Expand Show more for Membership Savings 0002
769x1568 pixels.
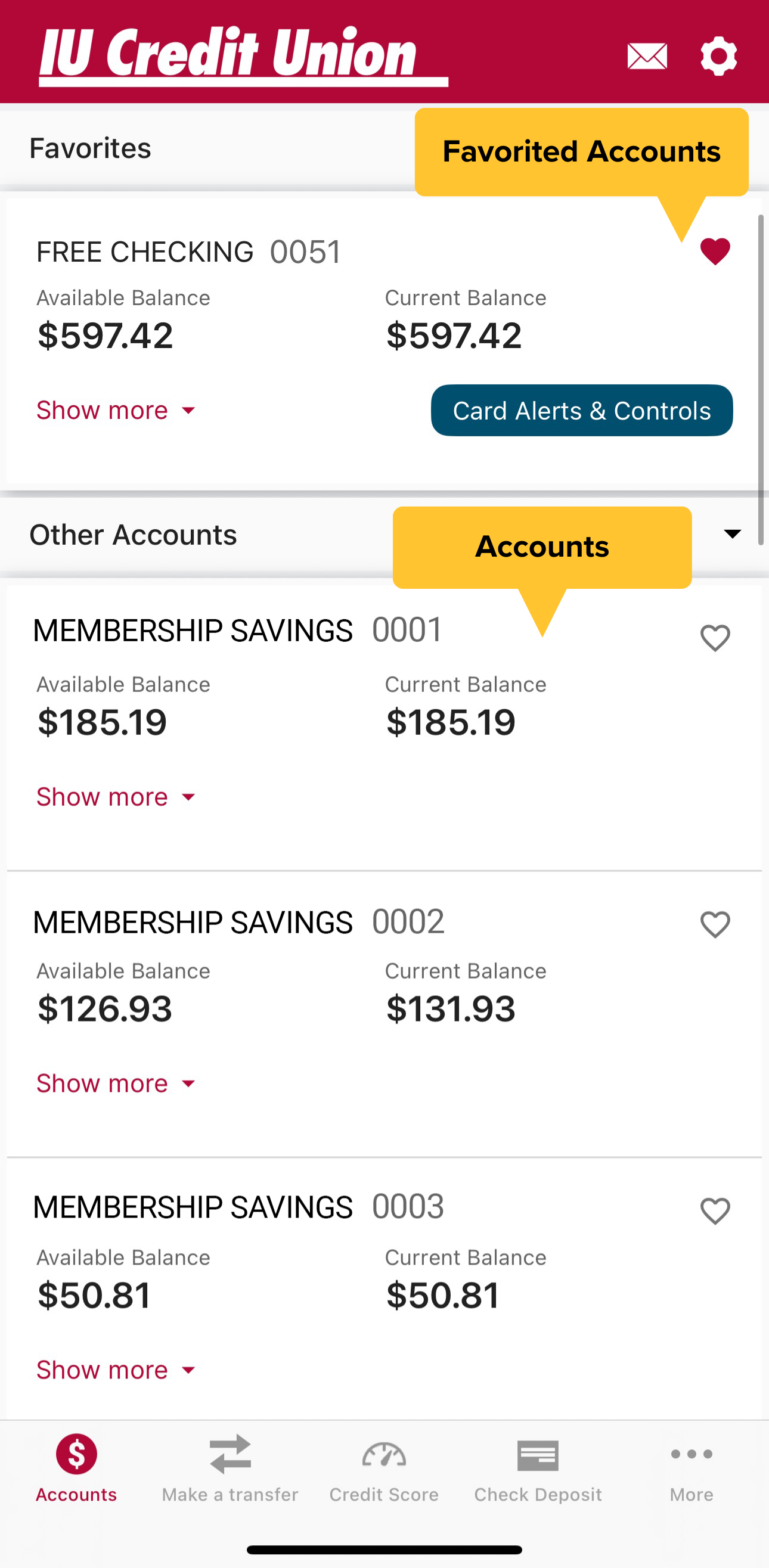tap(116, 1083)
